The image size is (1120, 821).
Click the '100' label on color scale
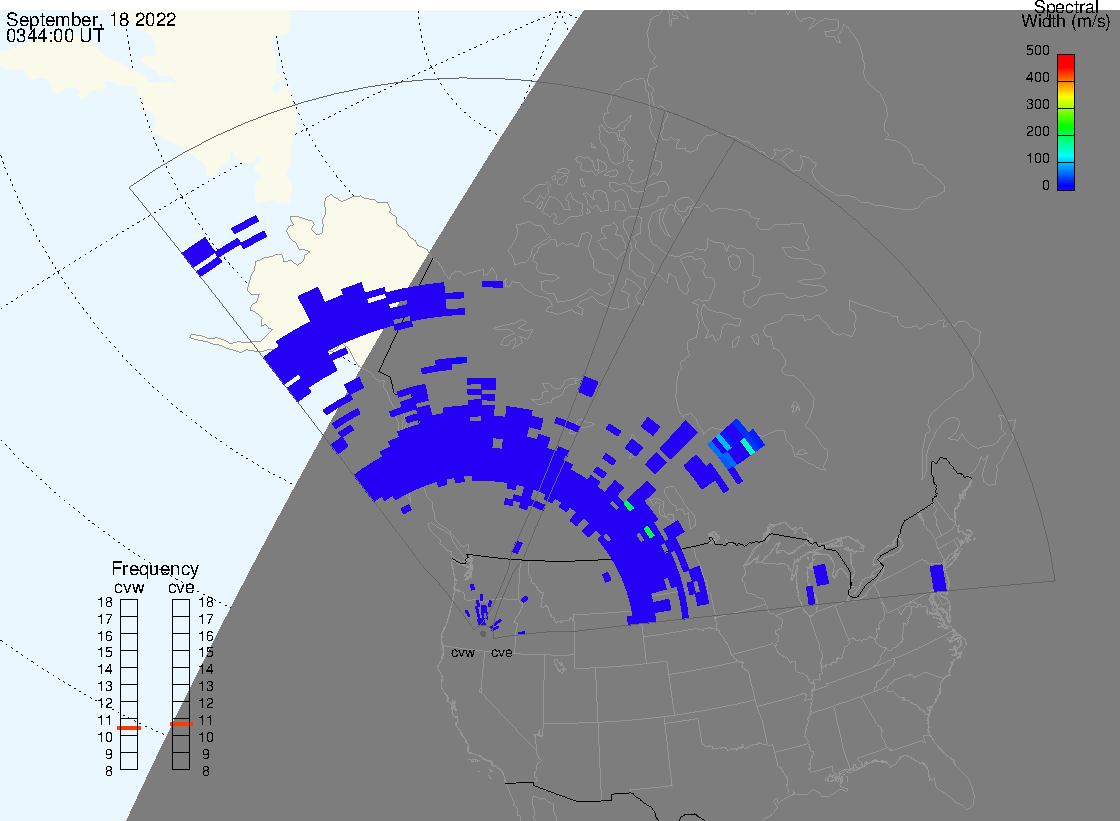[x=1037, y=159]
